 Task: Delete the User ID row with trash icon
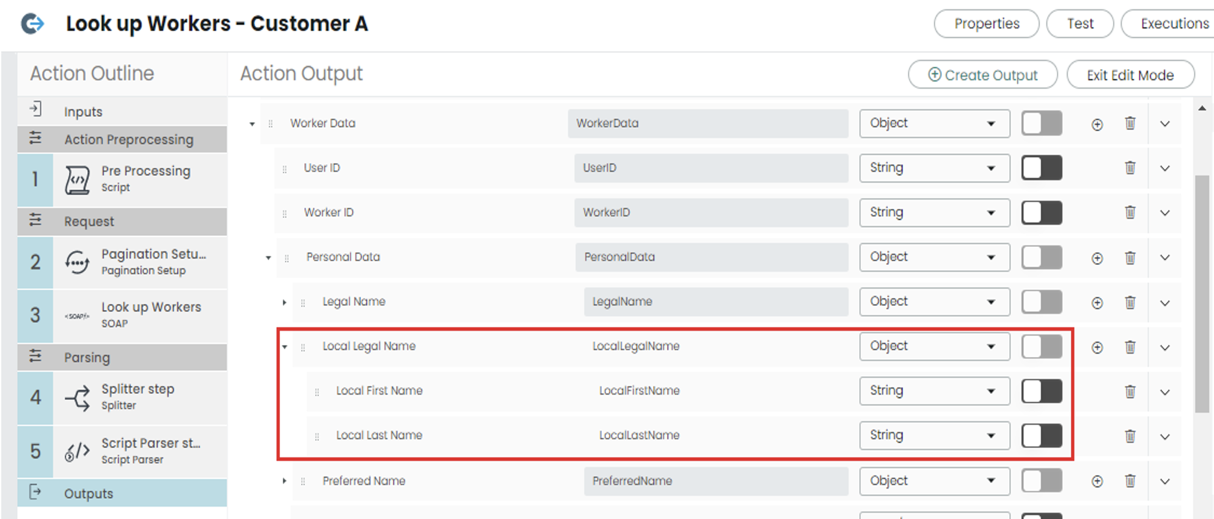pos(1130,168)
